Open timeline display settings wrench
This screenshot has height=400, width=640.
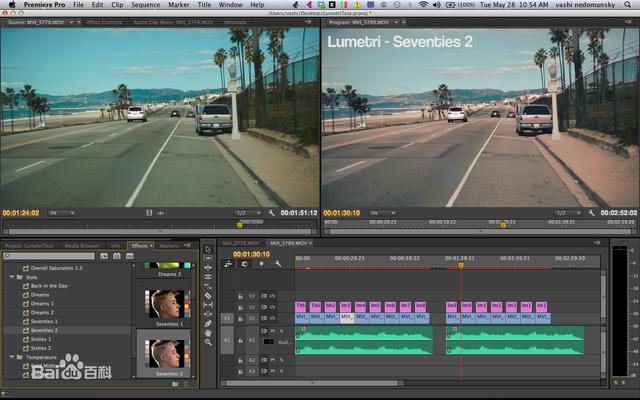(278, 264)
